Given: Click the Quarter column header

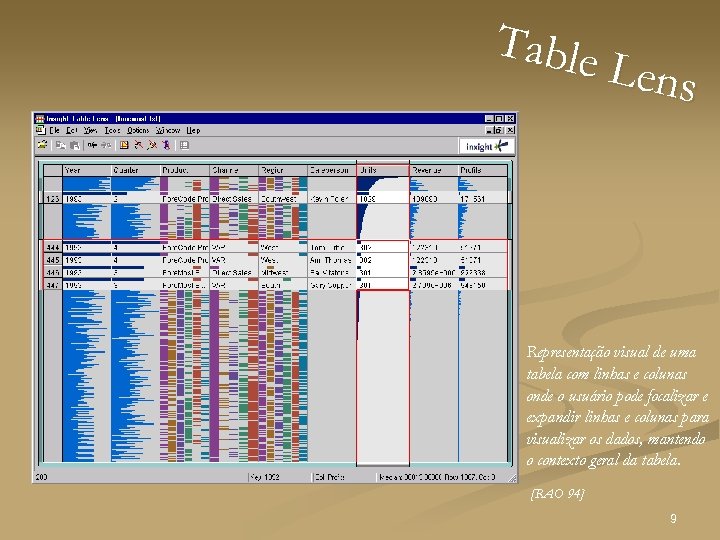Looking at the screenshot, I should tap(135, 170).
